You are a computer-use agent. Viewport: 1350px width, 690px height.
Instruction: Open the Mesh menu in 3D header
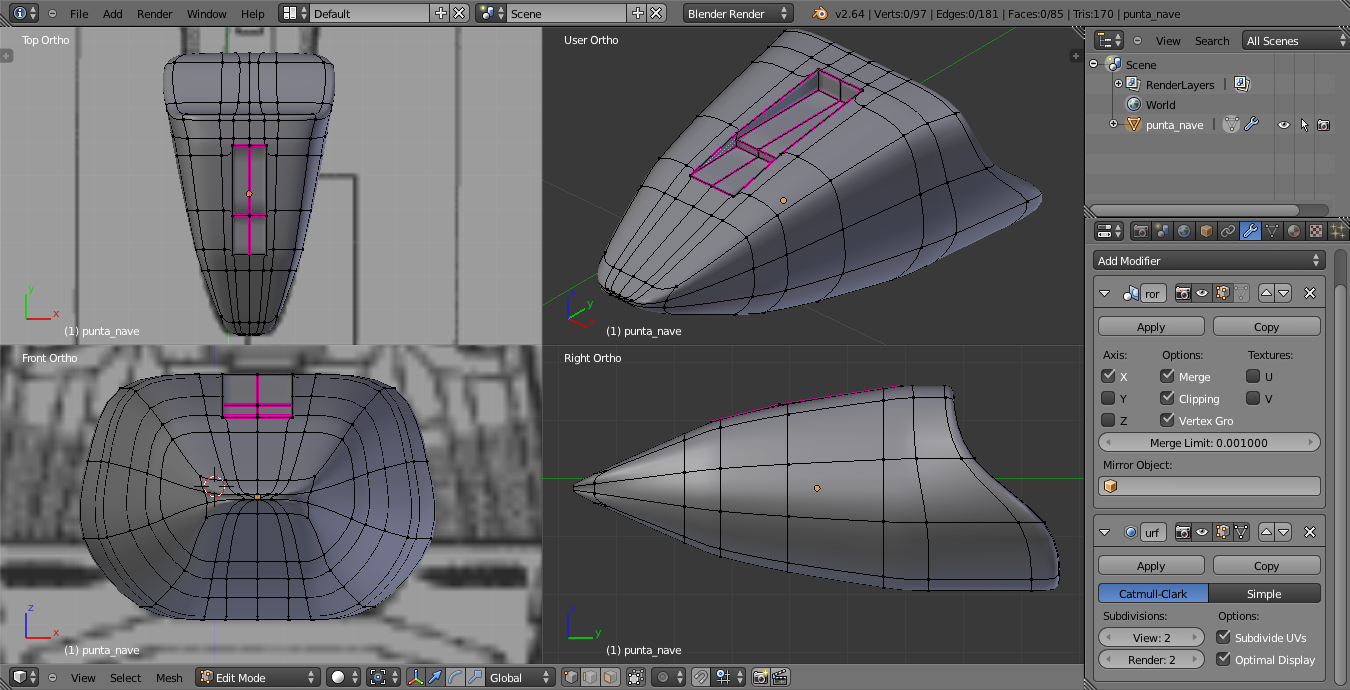coord(170,677)
